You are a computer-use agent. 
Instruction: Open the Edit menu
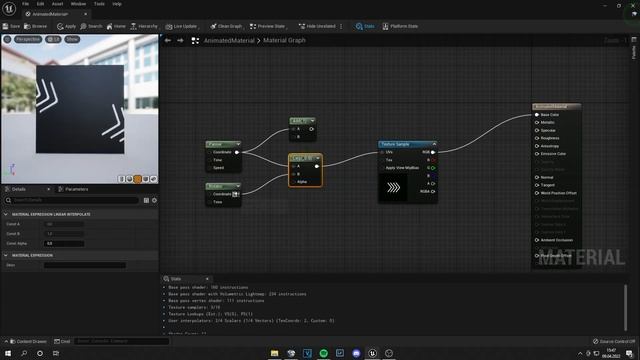tap(40, 4)
